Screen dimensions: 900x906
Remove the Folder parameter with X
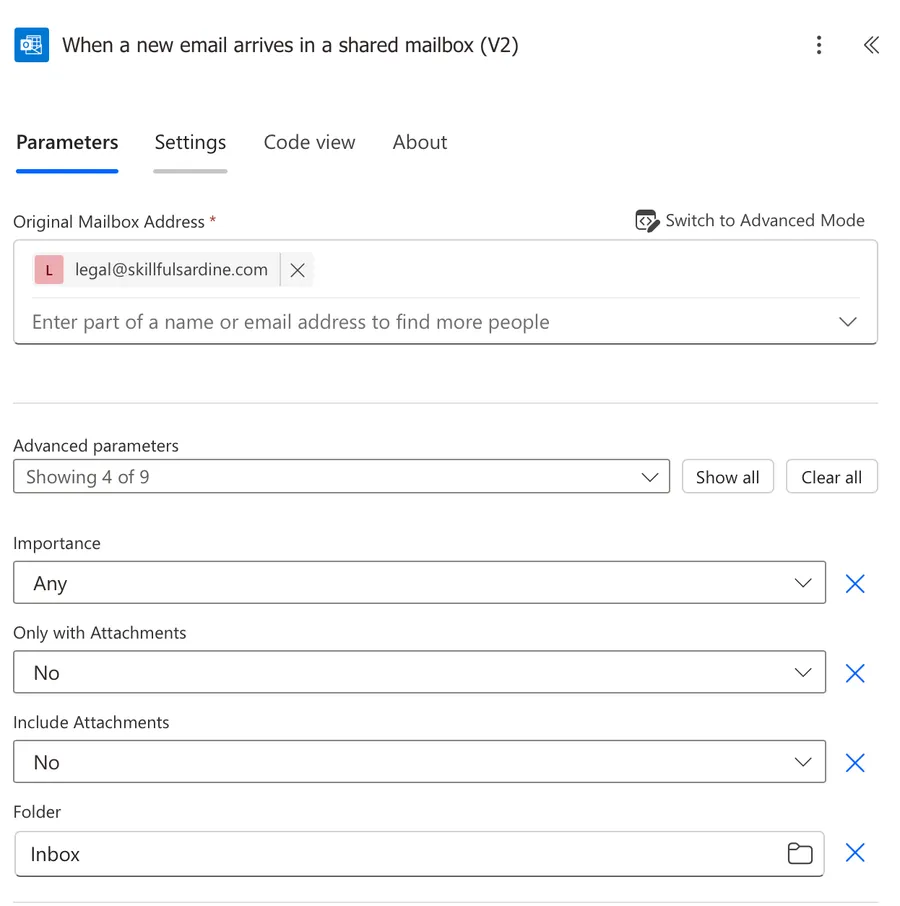[x=855, y=853]
